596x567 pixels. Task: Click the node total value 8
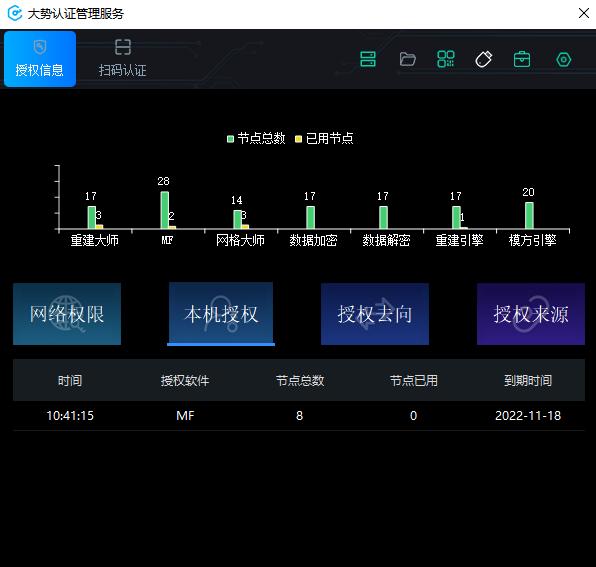[300, 415]
